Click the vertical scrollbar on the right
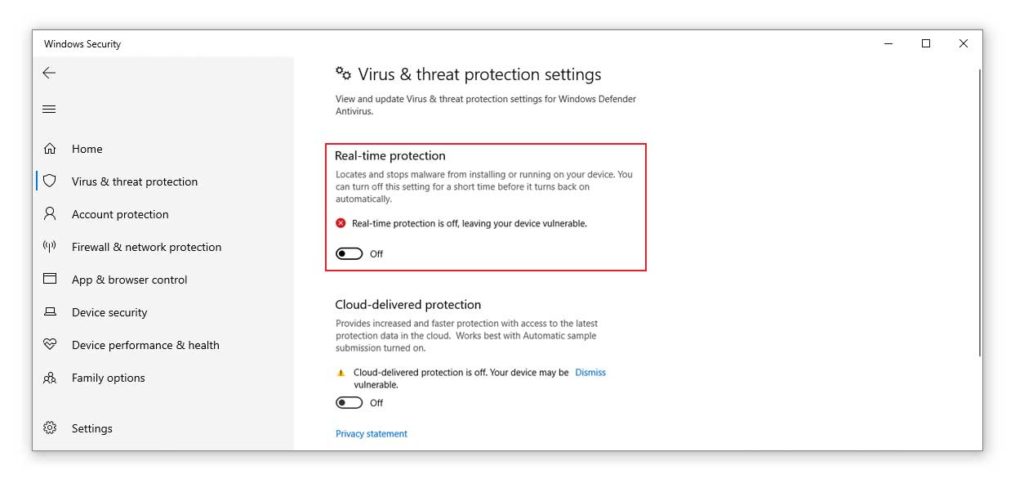This screenshot has width=1024, height=488. tap(979, 212)
